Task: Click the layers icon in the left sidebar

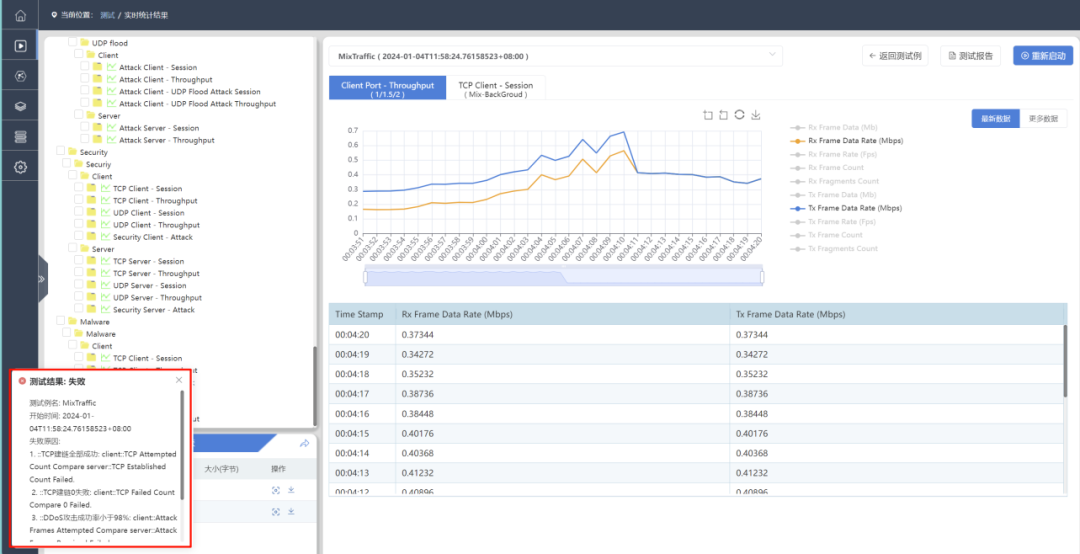Action: 20,106
